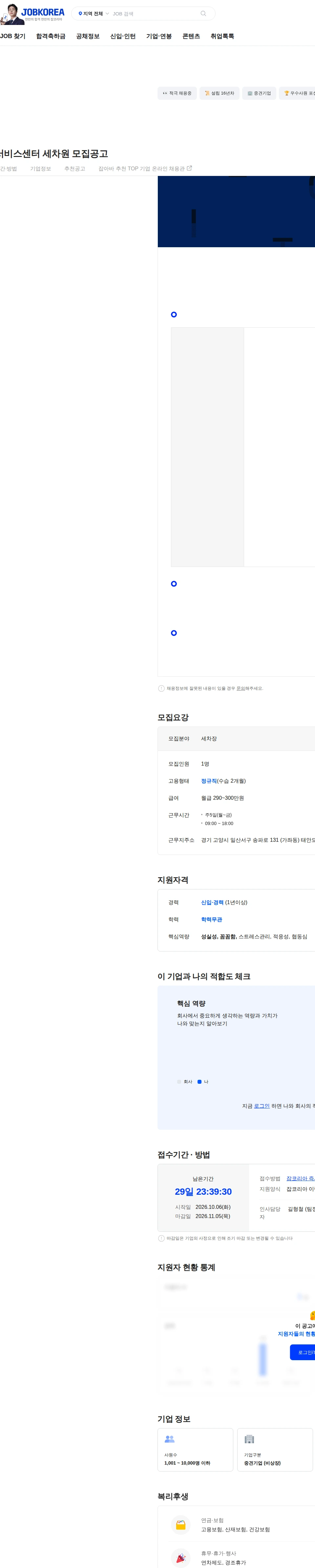
Task: Click the 나 blue legend marker
Action: [x=199, y=1082]
